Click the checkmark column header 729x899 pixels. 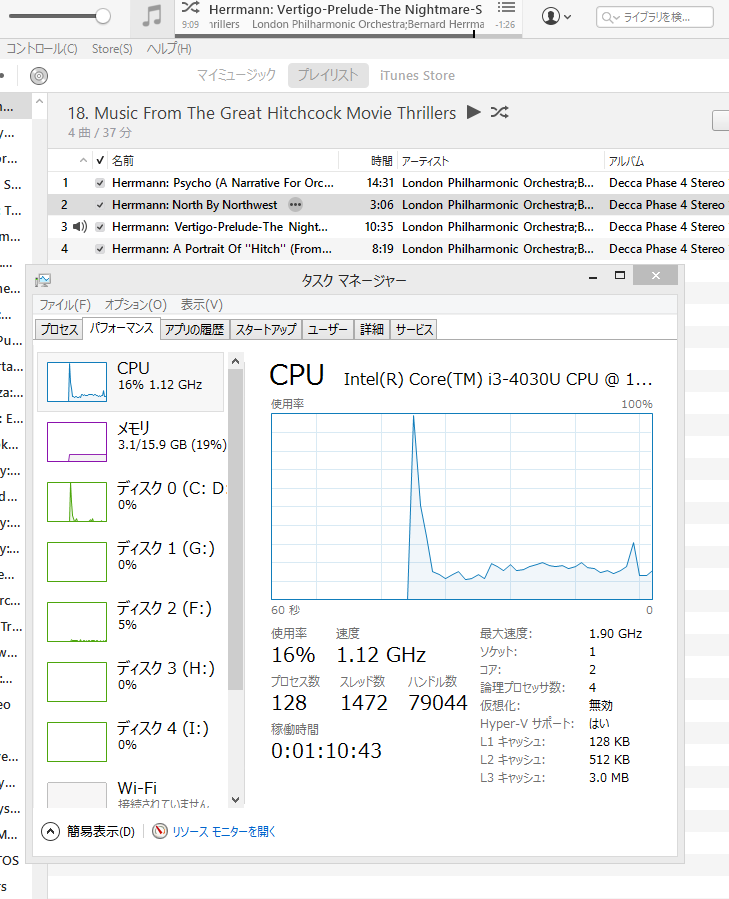(100, 161)
